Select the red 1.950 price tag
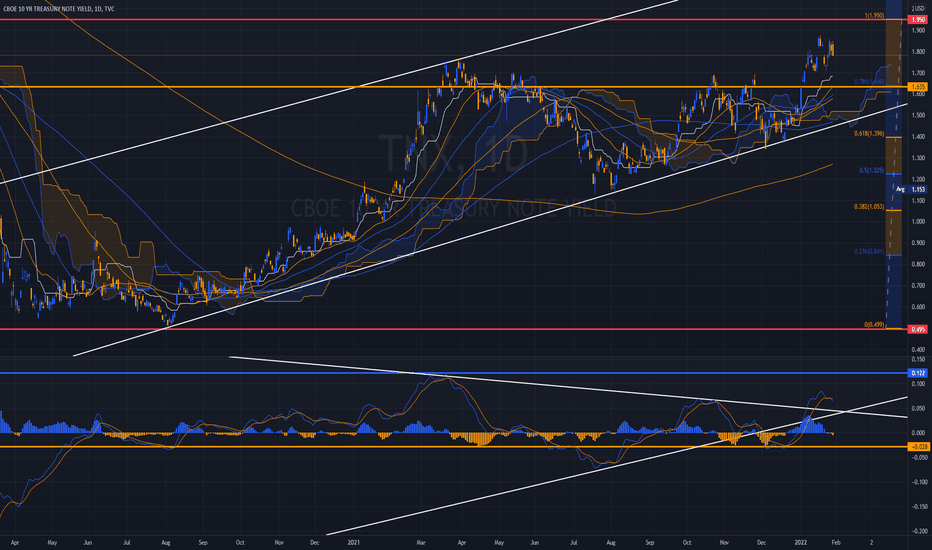The width and height of the screenshot is (932, 550). (918, 20)
